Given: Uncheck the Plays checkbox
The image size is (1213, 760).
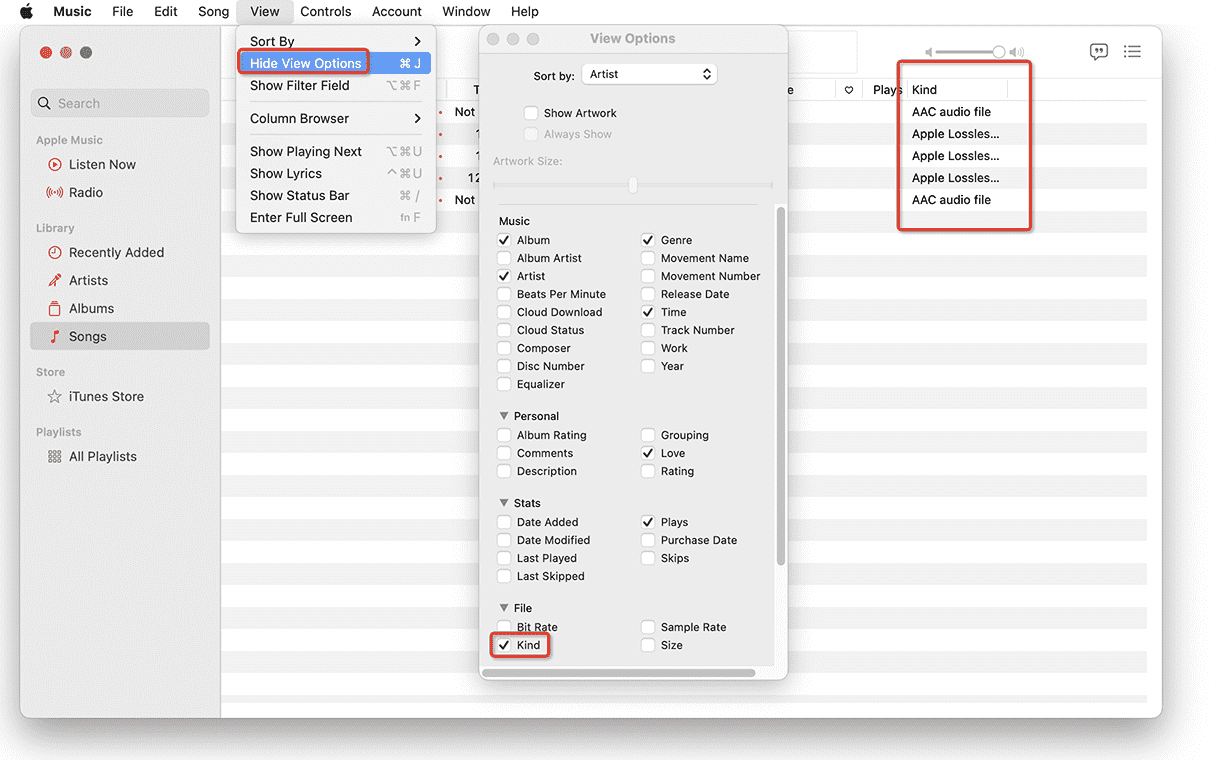Looking at the screenshot, I should pos(648,522).
